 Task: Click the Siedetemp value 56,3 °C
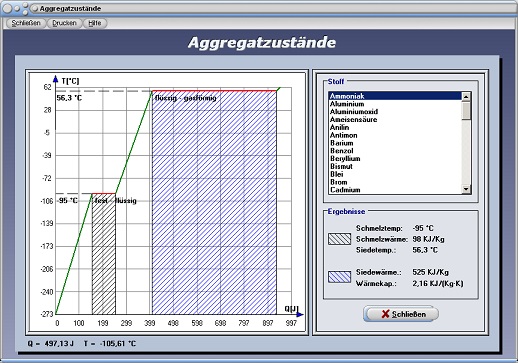(425, 250)
